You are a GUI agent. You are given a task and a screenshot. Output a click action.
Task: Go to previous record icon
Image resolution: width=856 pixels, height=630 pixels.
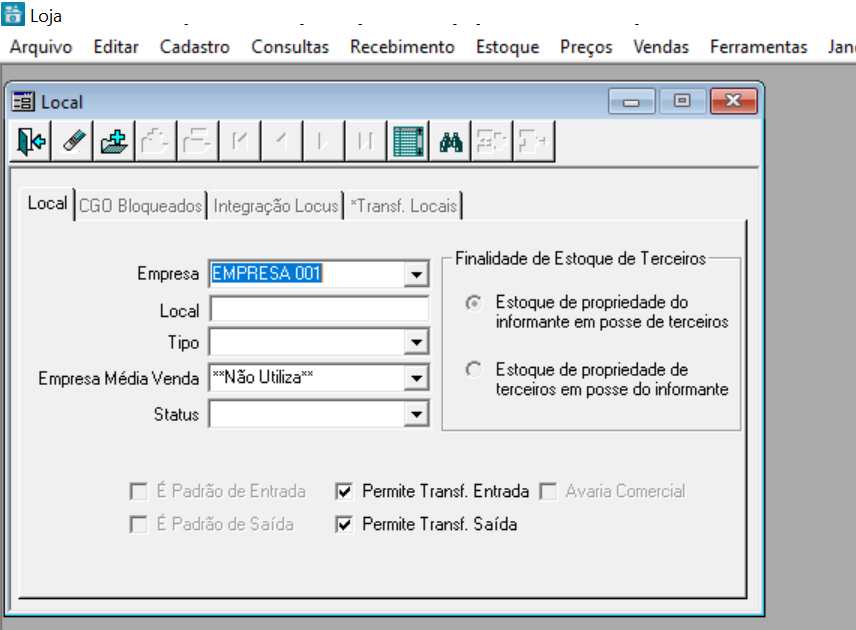(282, 141)
